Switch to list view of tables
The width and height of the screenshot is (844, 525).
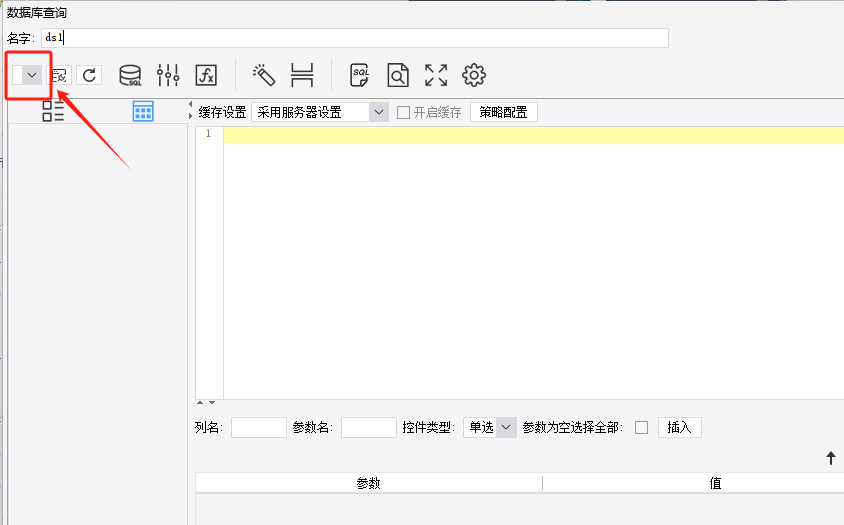click(x=53, y=111)
